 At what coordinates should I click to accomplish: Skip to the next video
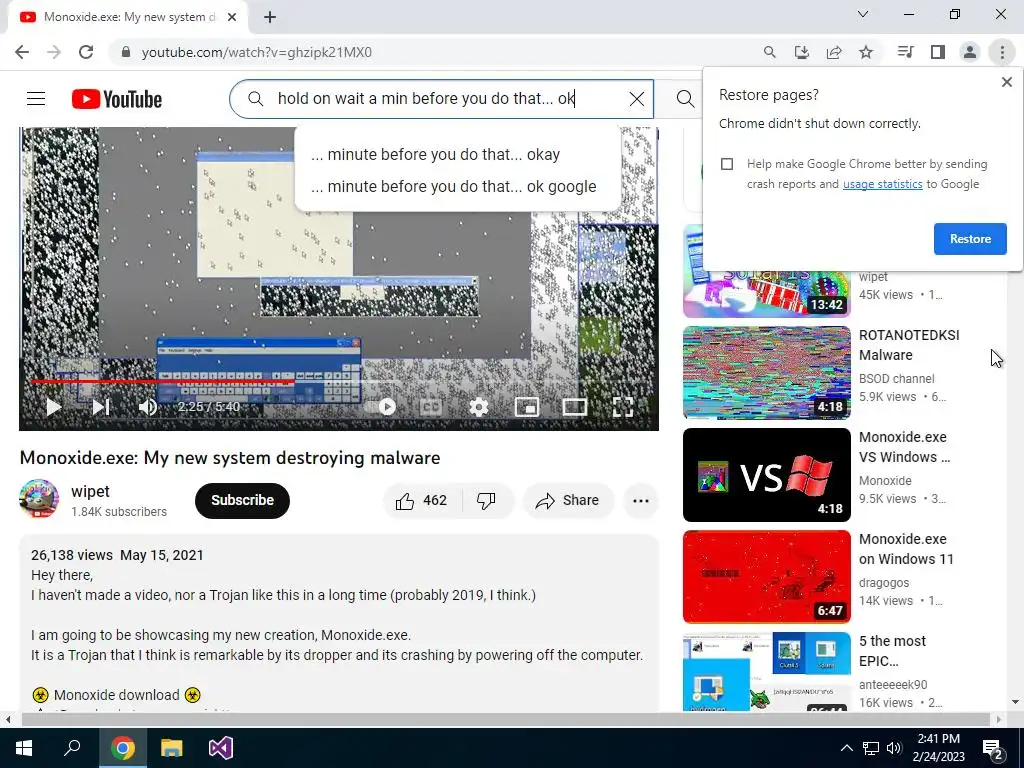click(101, 407)
